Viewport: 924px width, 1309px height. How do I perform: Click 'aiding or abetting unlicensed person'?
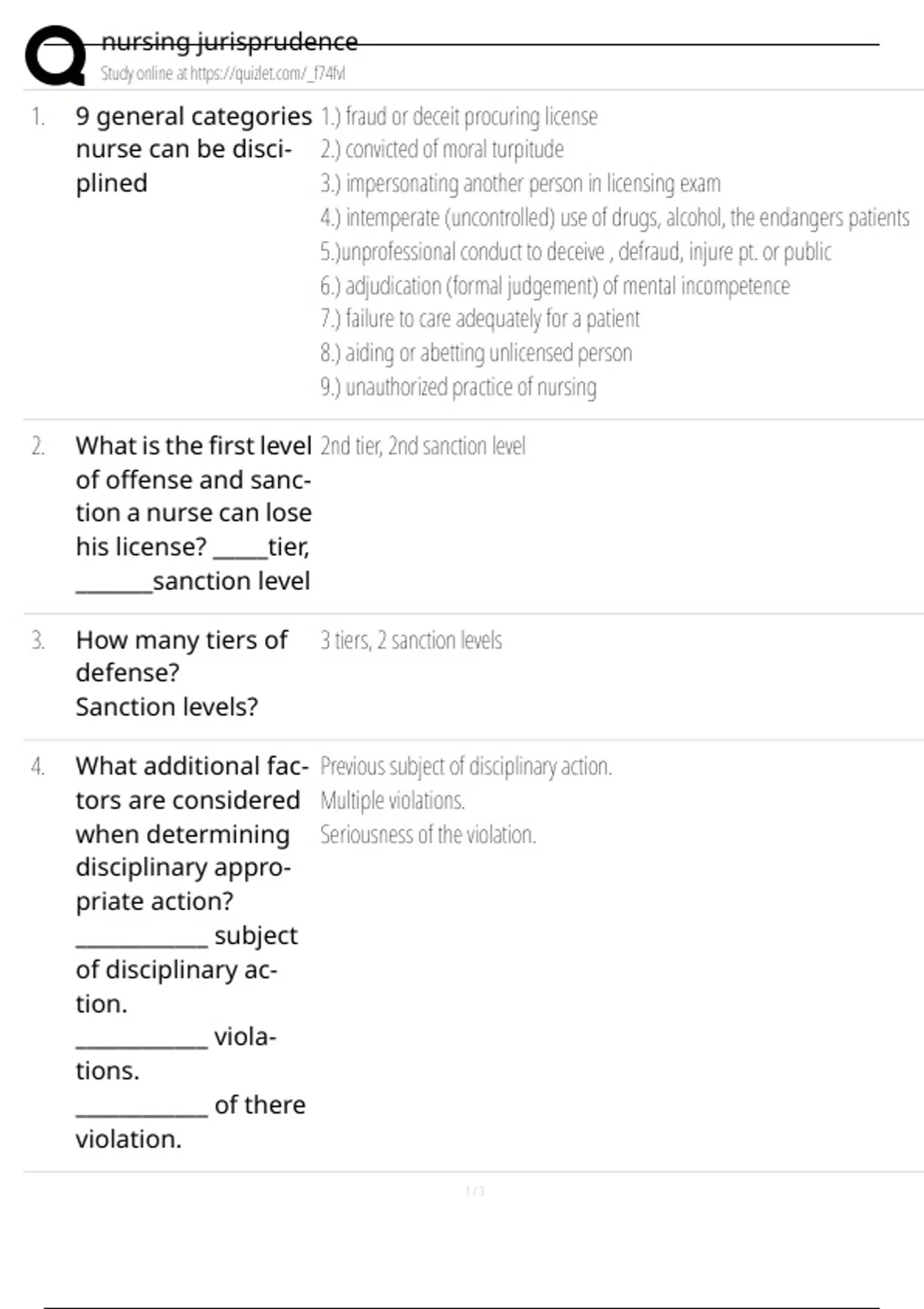pos(476,353)
